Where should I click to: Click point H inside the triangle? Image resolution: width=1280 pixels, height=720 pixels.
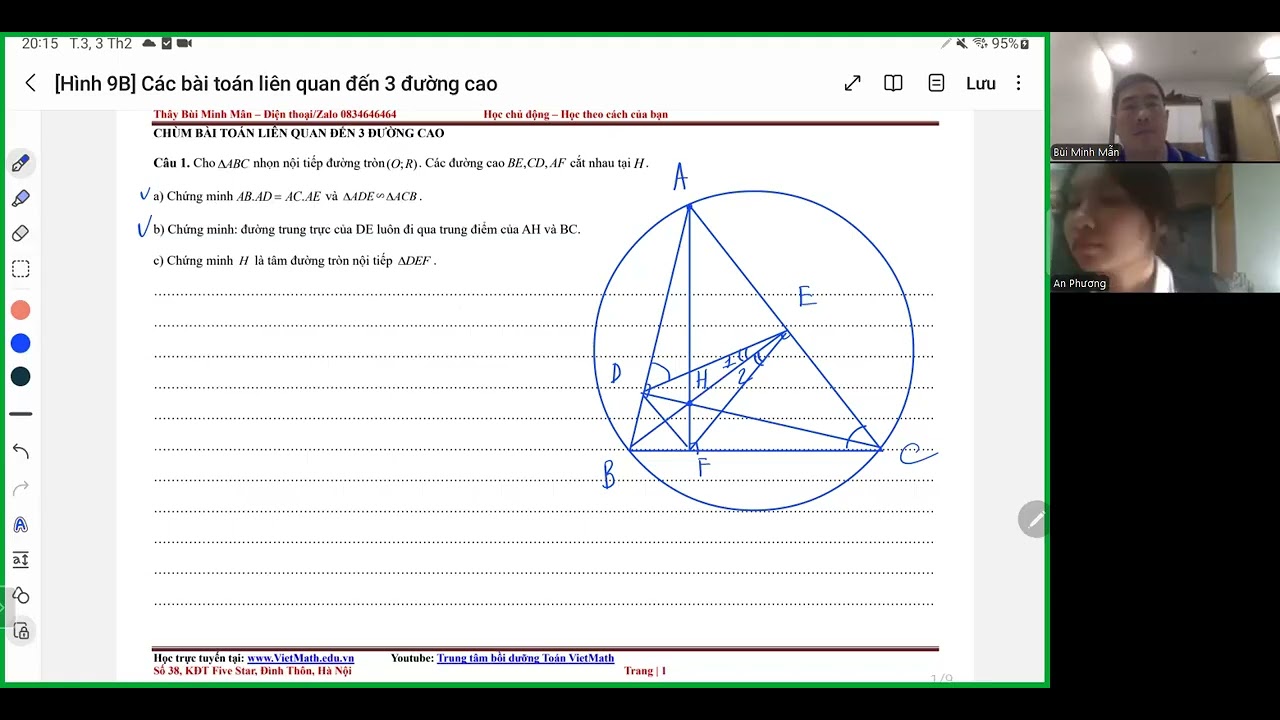tap(689, 402)
